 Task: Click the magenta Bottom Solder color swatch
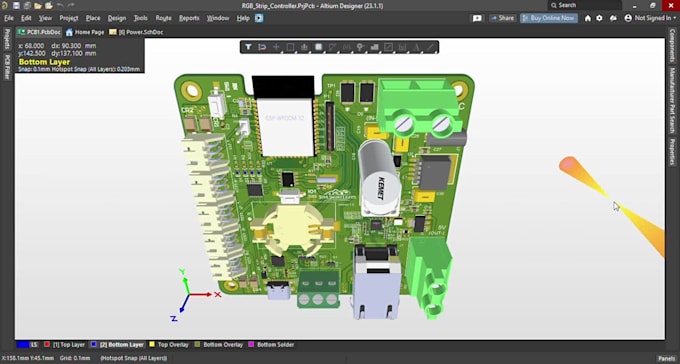click(x=251, y=345)
